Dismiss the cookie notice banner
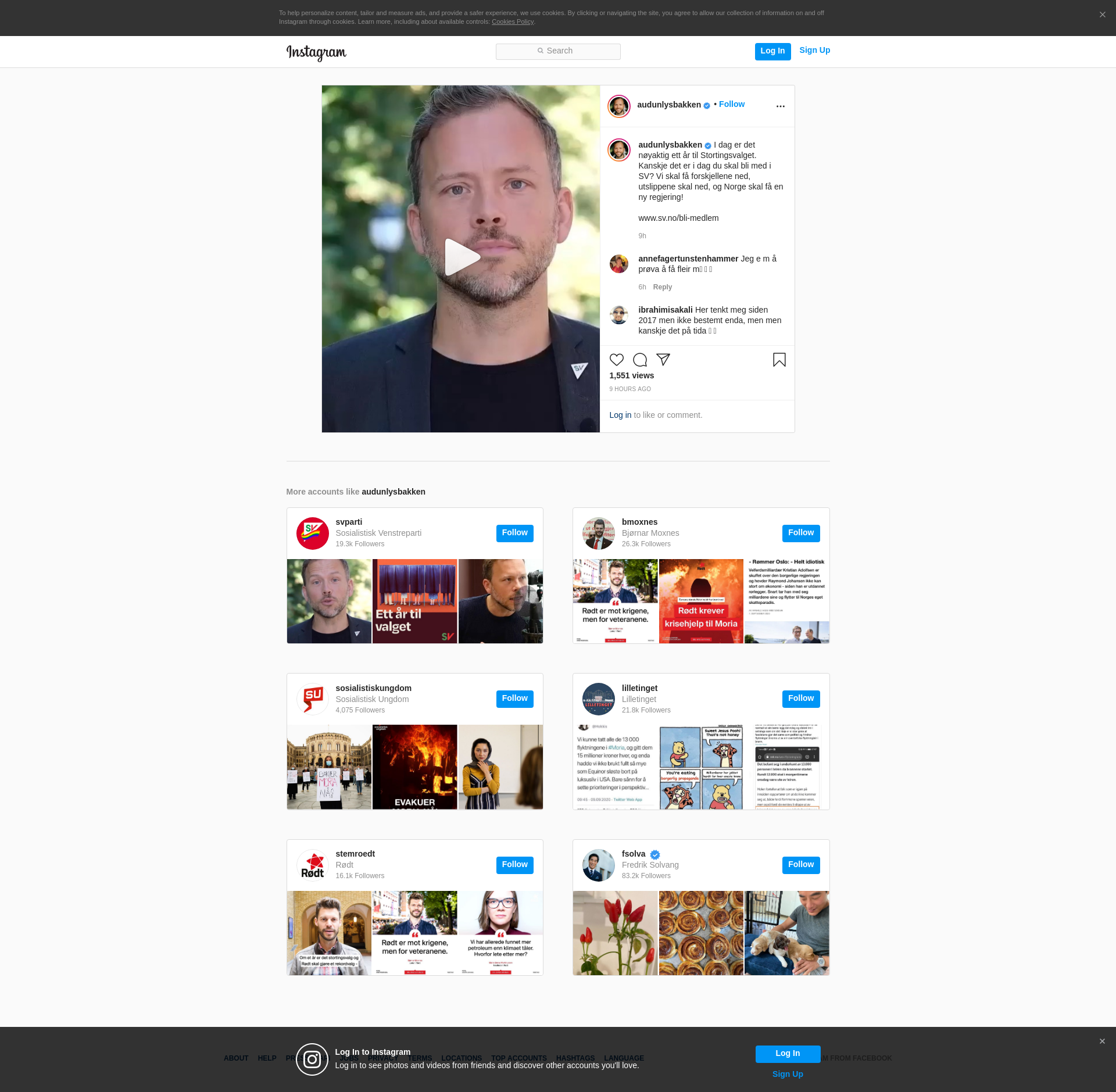The height and width of the screenshot is (1092, 1116). click(x=1102, y=15)
